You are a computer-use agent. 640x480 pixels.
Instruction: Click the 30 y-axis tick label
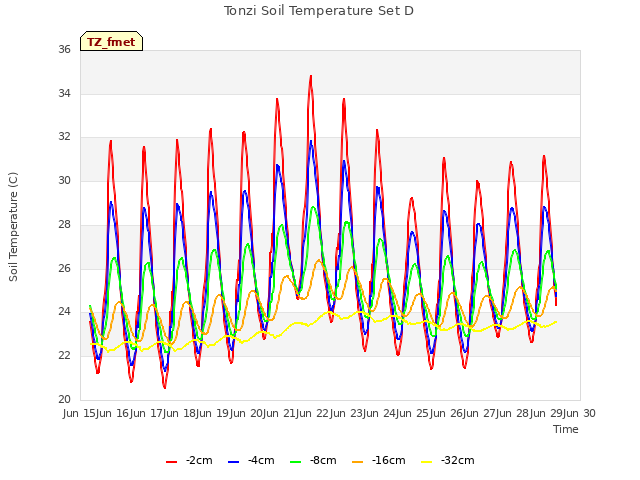tap(64, 180)
